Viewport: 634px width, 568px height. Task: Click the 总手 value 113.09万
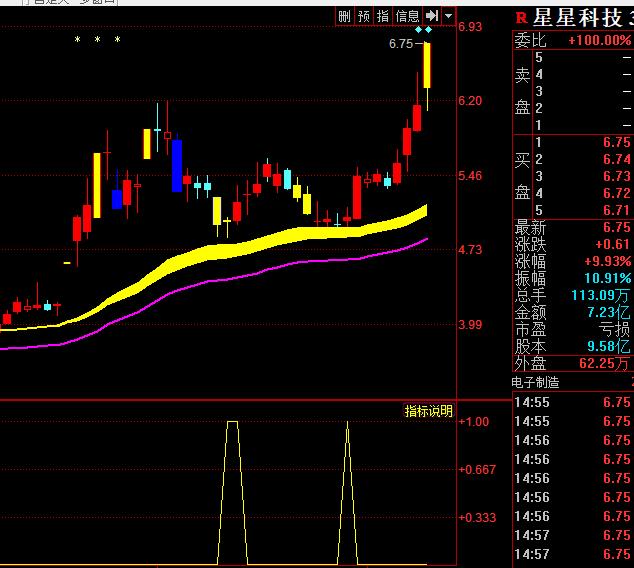coord(600,295)
